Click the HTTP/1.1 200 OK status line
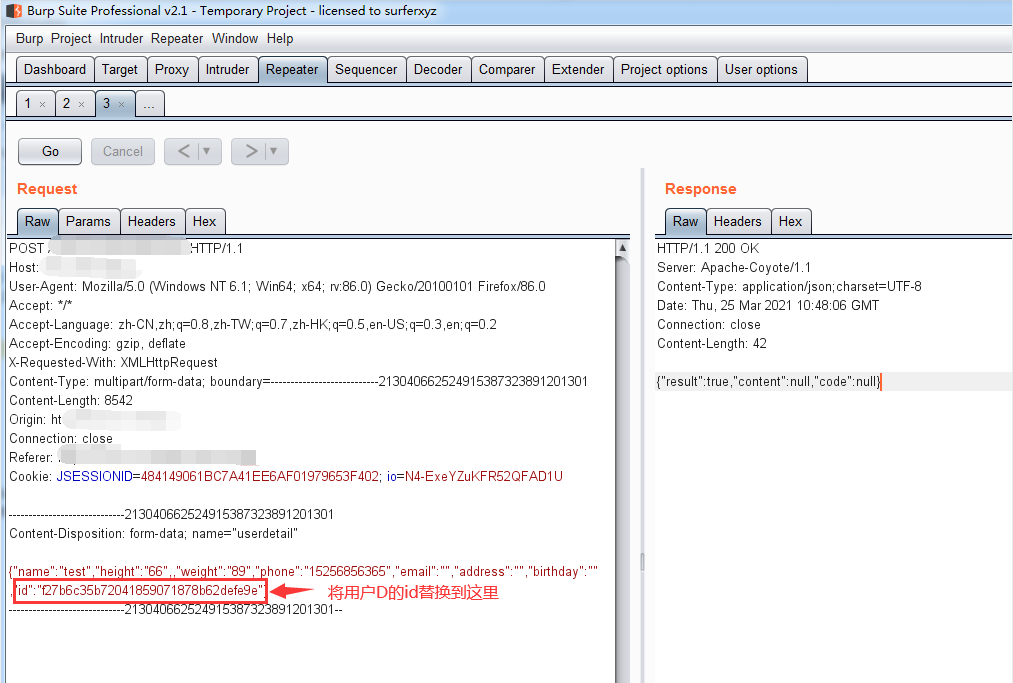The height and width of the screenshot is (683, 1013). click(708, 249)
